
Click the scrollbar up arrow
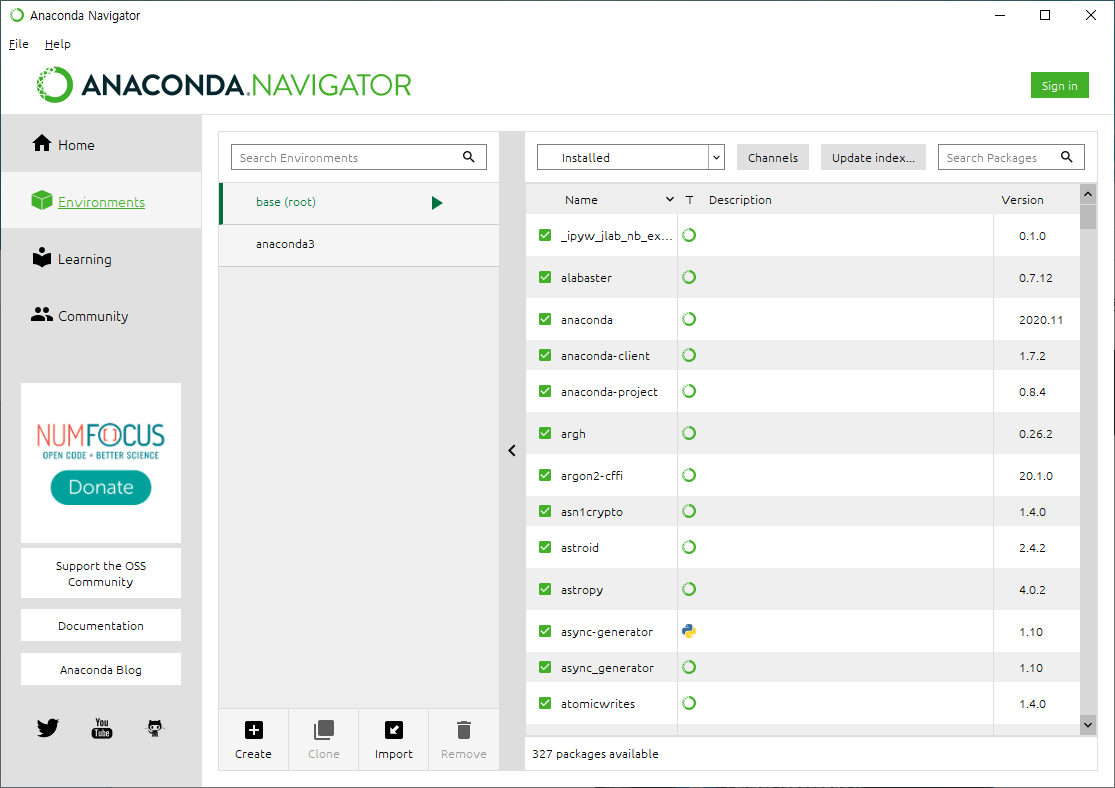pyautogui.click(x=1088, y=193)
